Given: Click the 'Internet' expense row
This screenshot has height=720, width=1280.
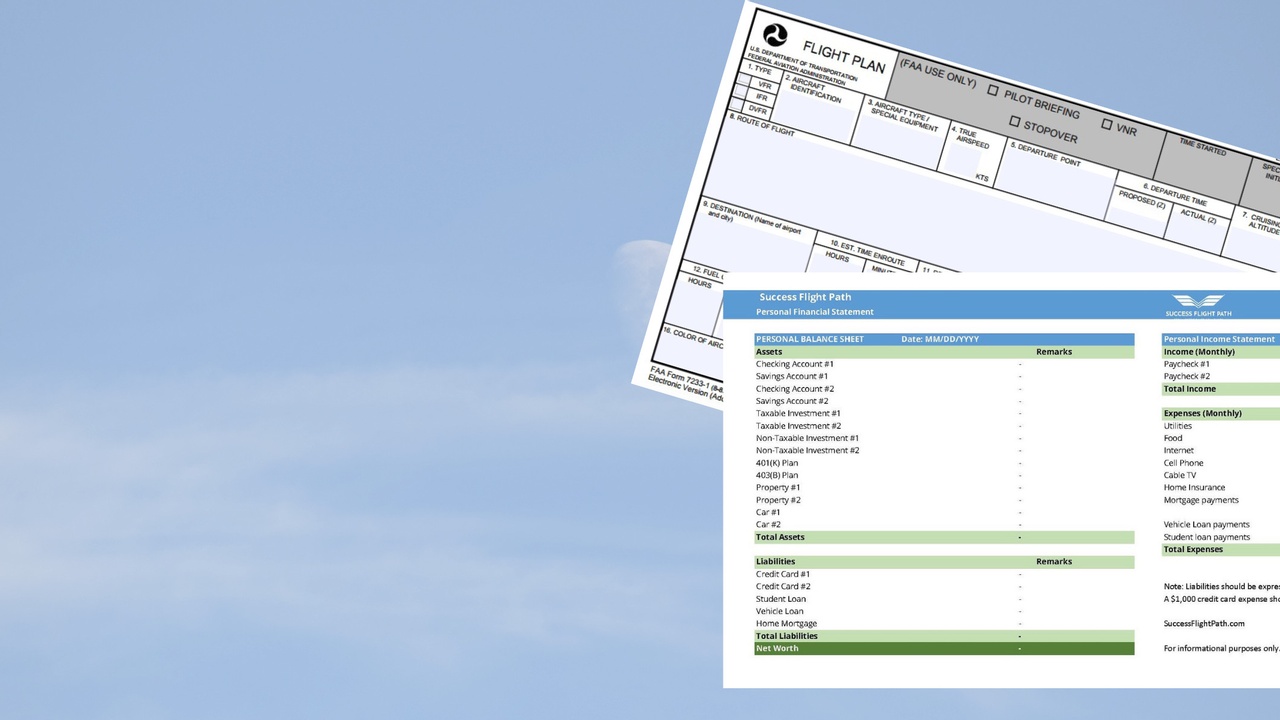Looking at the screenshot, I should 1220,450.
